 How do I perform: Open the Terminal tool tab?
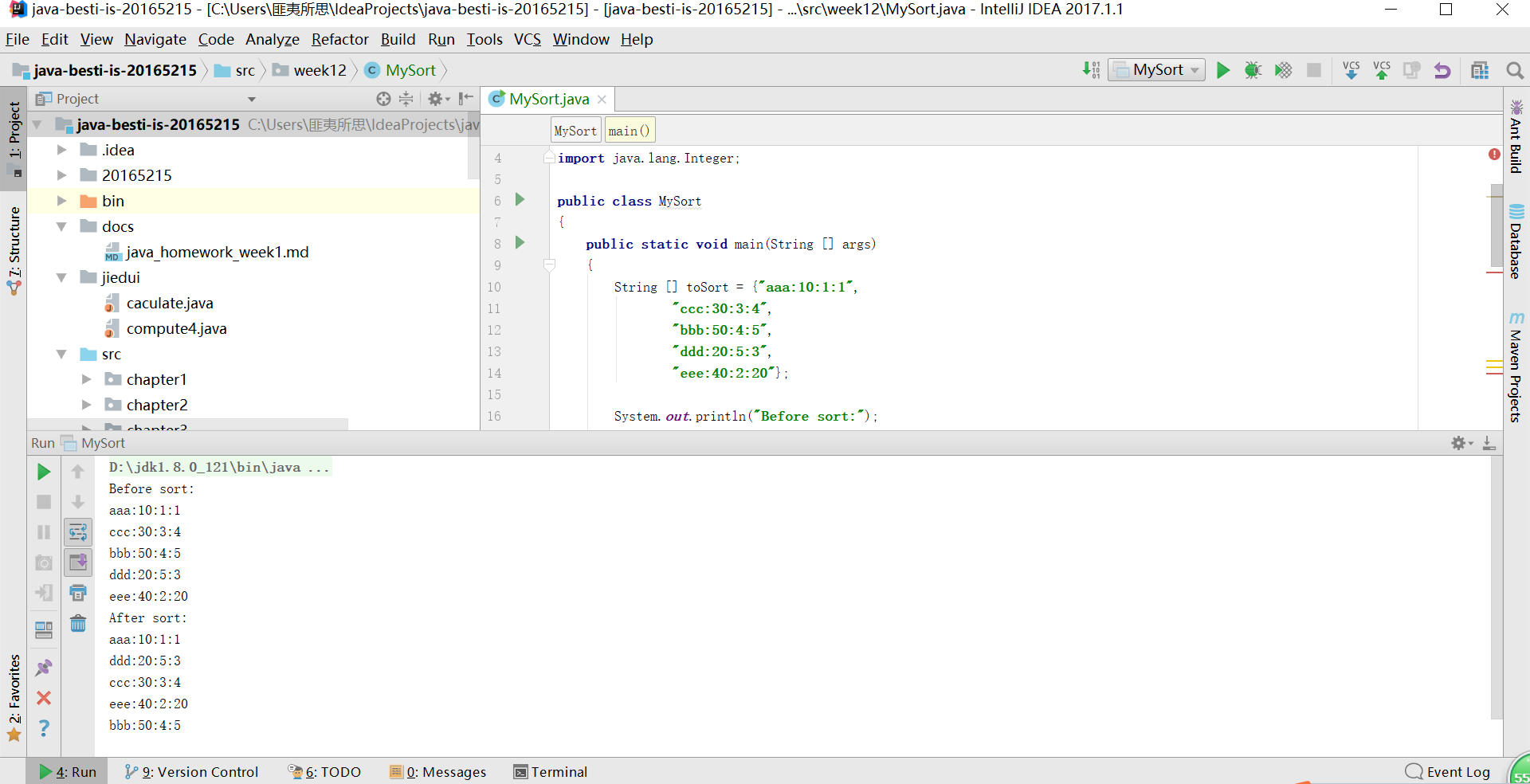[x=551, y=772]
